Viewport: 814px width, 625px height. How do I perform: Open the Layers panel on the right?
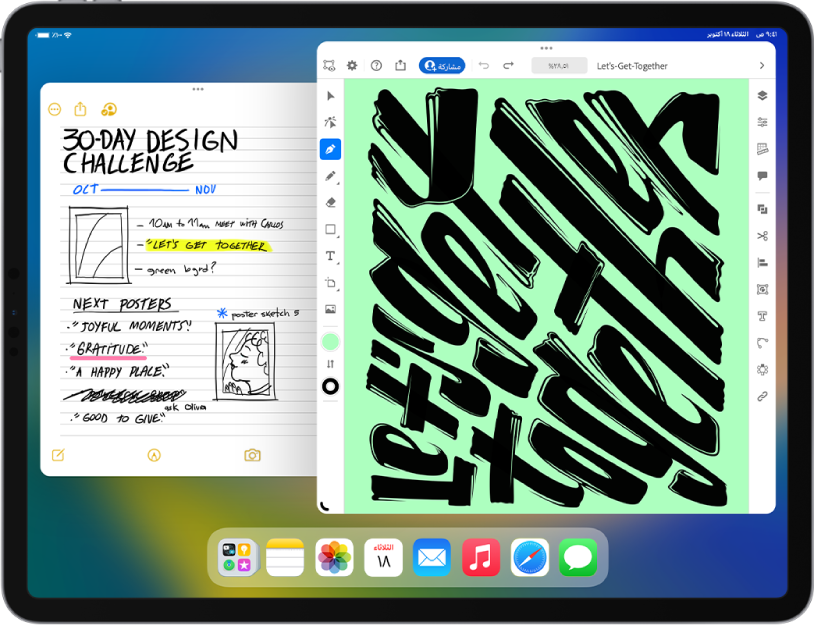[x=762, y=96]
